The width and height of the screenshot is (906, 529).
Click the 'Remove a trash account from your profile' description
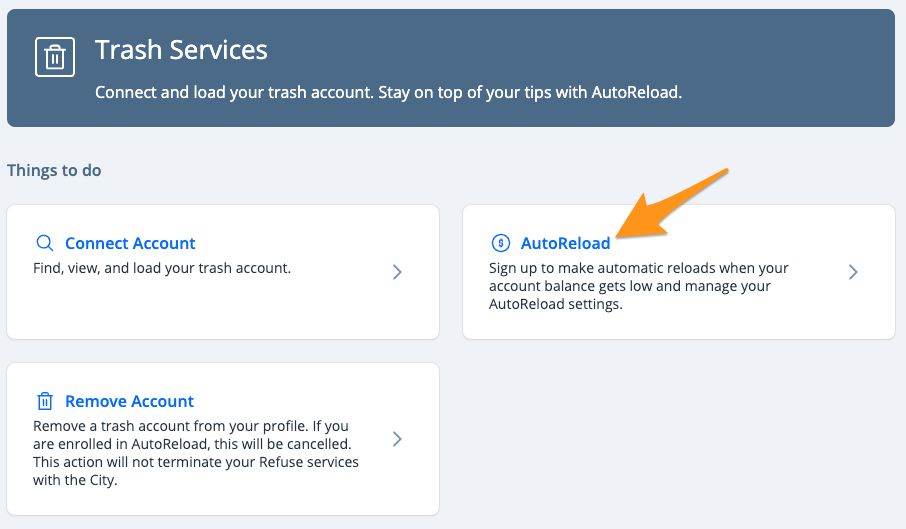pos(196,453)
